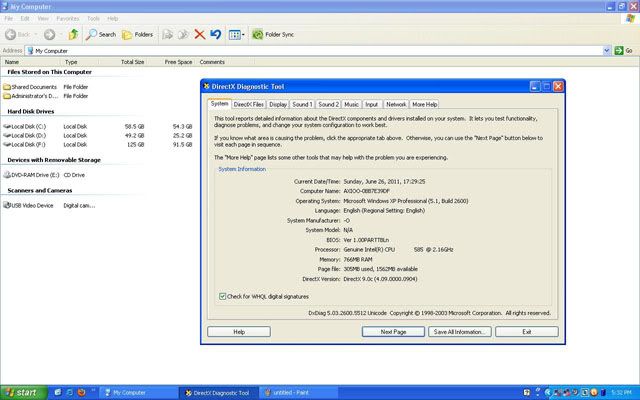Switch to the More Help tab
640x400 pixels.
[x=424, y=104]
